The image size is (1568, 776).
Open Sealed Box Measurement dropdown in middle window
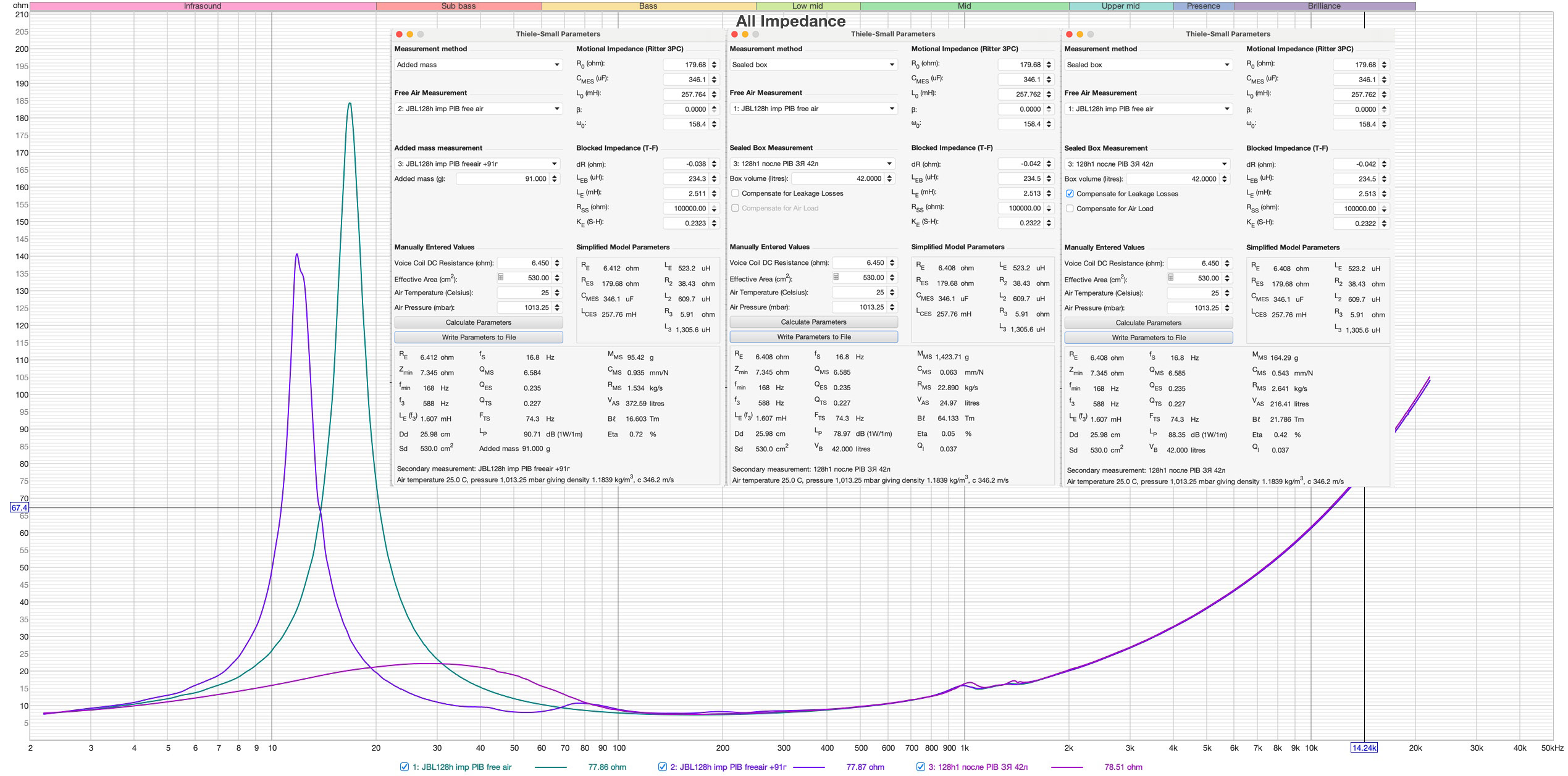point(812,164)
